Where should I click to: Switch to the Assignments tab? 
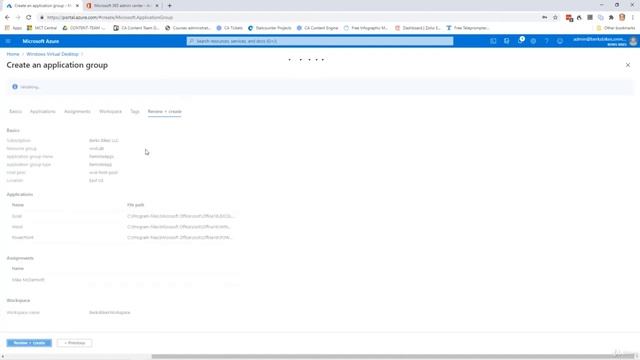[x=77, y=111]
